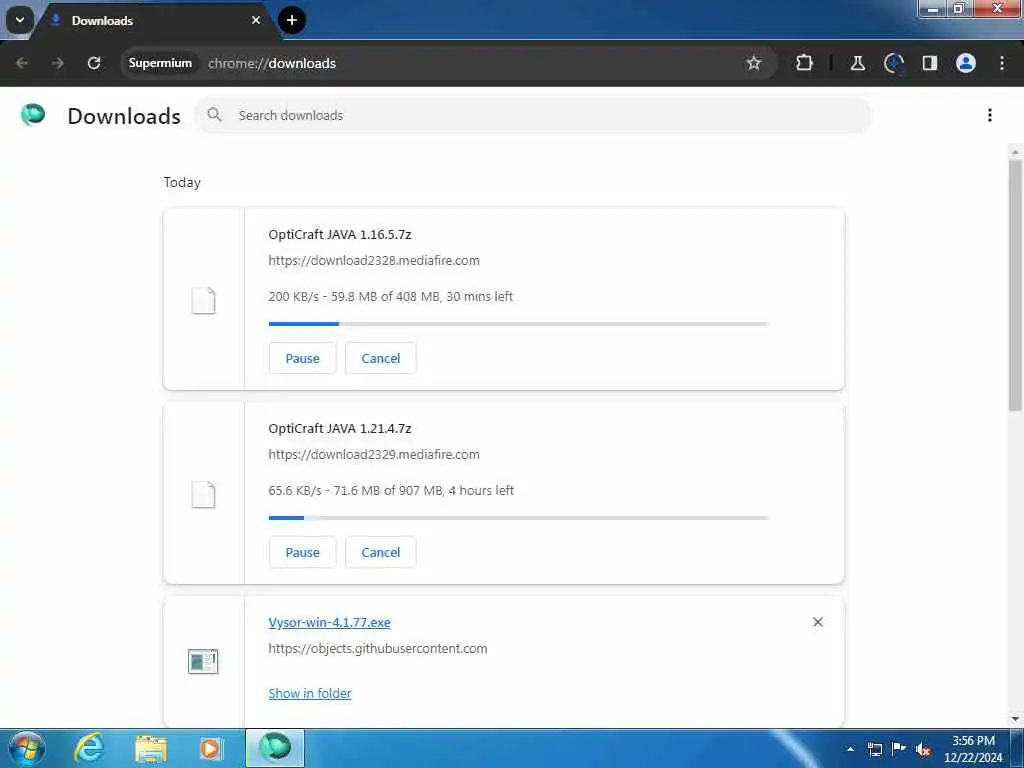Viewport: 1024px width, 768px height.
Task: Click https://objects.githubusercontent.com source URL
Action: coord(377,648)
